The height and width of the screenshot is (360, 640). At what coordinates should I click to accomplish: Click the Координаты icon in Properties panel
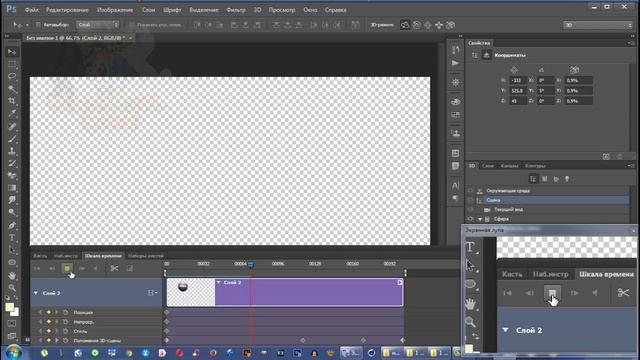point(487,55)
